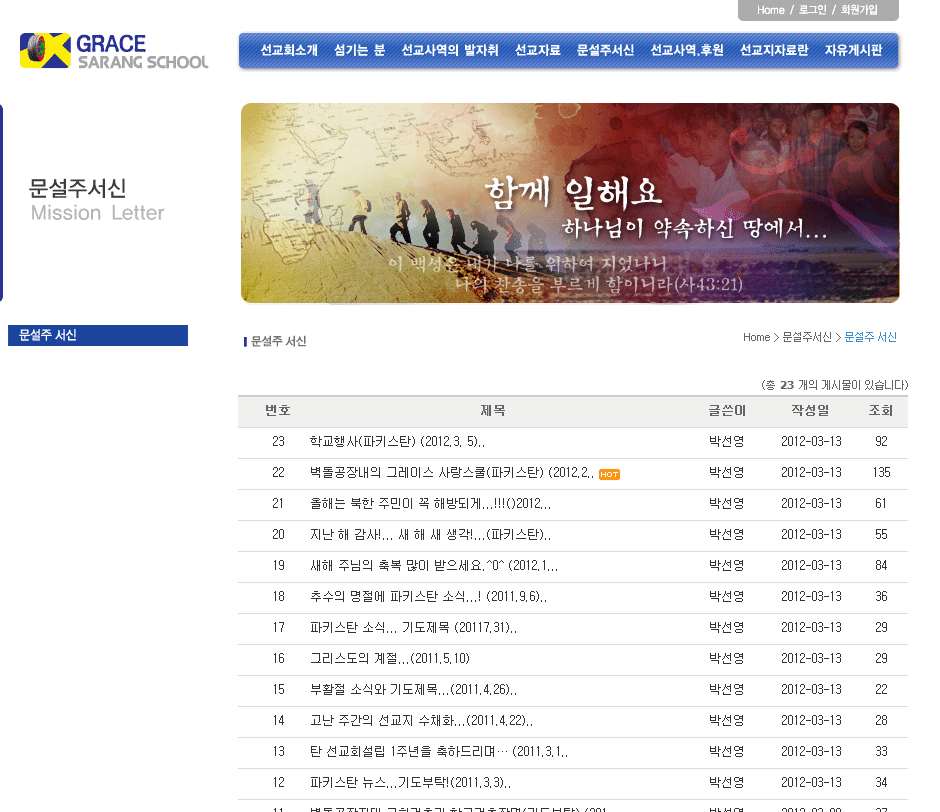
Task: Open the 선교사역.후원 menu
Action: [x=687, y=50]
